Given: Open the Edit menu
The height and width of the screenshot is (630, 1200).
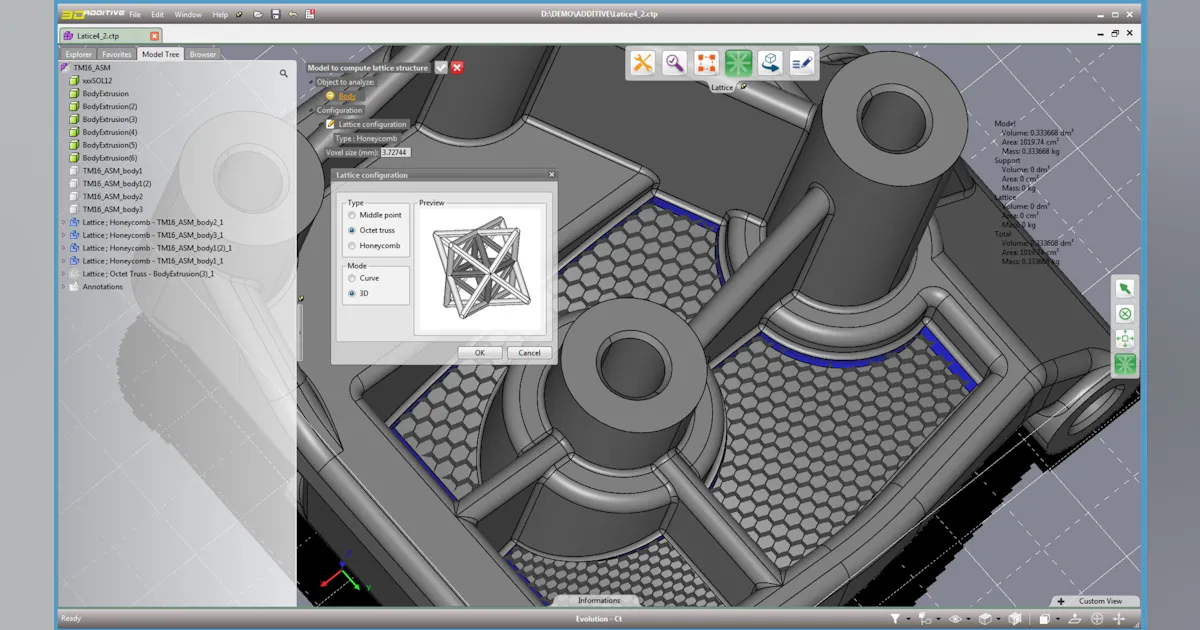Looking at the screenshot, I should point(158,15).
